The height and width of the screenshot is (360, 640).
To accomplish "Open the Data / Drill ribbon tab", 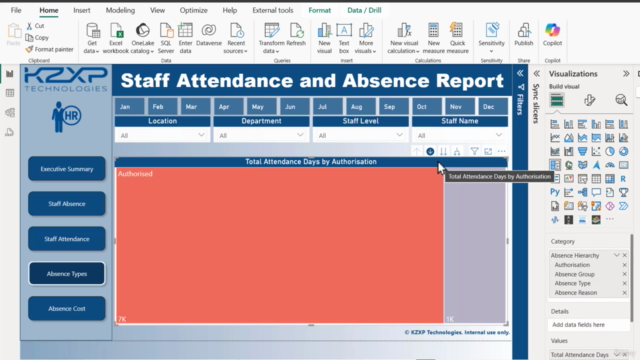I will coord(364,10).
